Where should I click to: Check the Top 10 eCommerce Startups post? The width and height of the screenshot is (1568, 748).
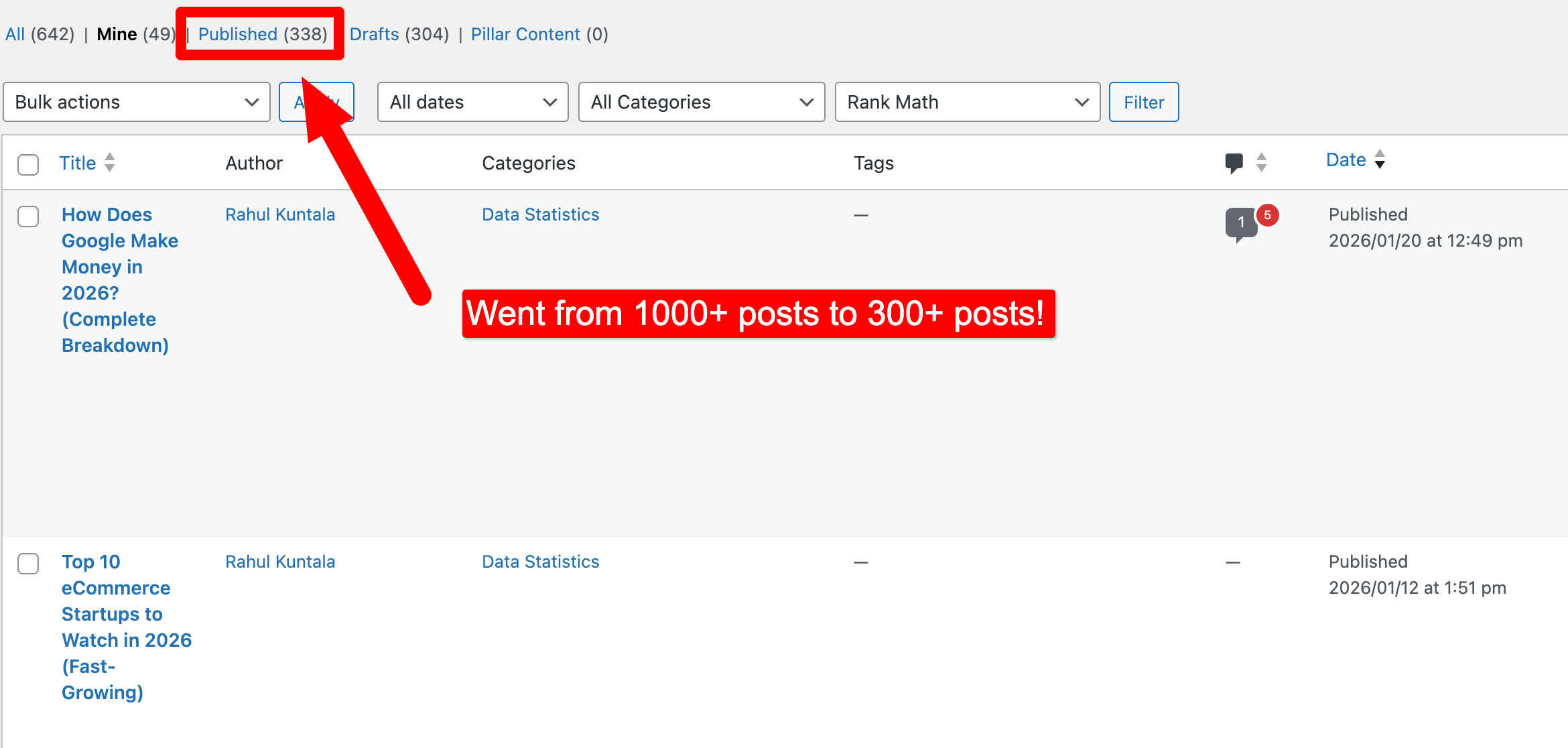point(28,564)
